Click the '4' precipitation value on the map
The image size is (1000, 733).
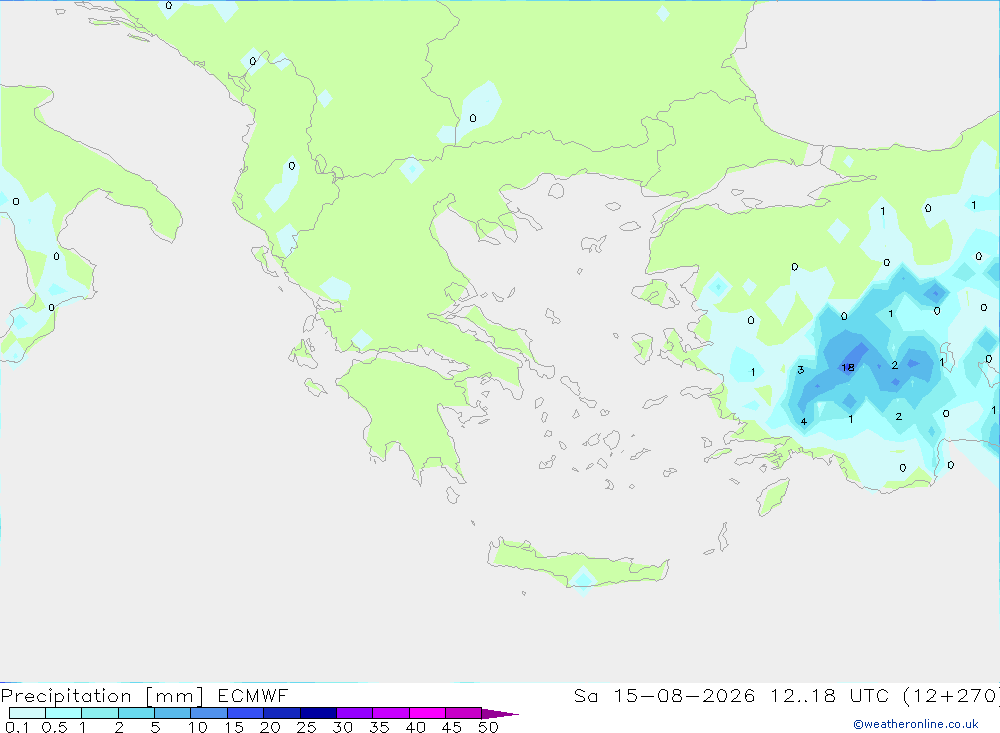pos(804,421)
